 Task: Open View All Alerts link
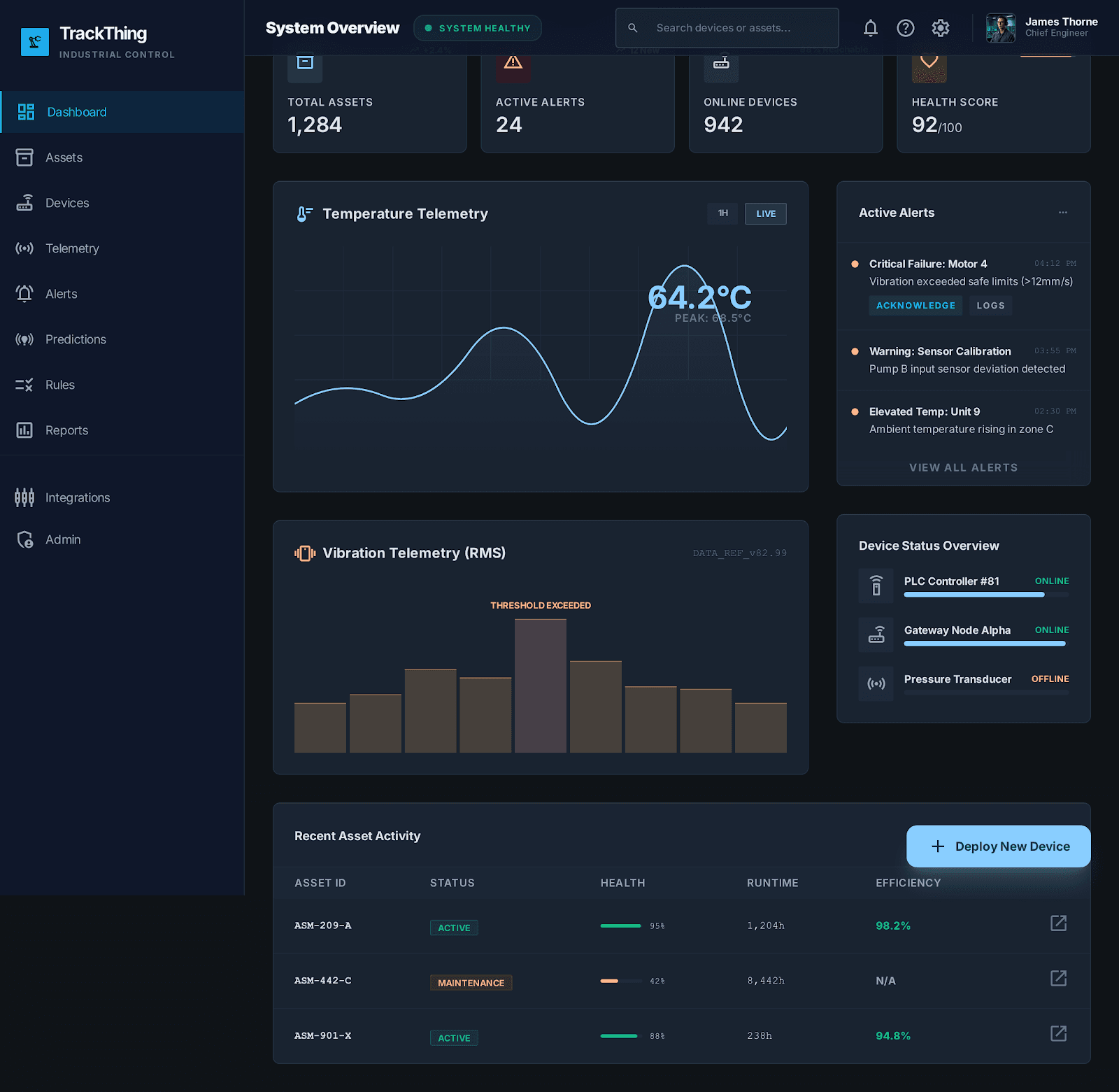click(x=963, y=467)
